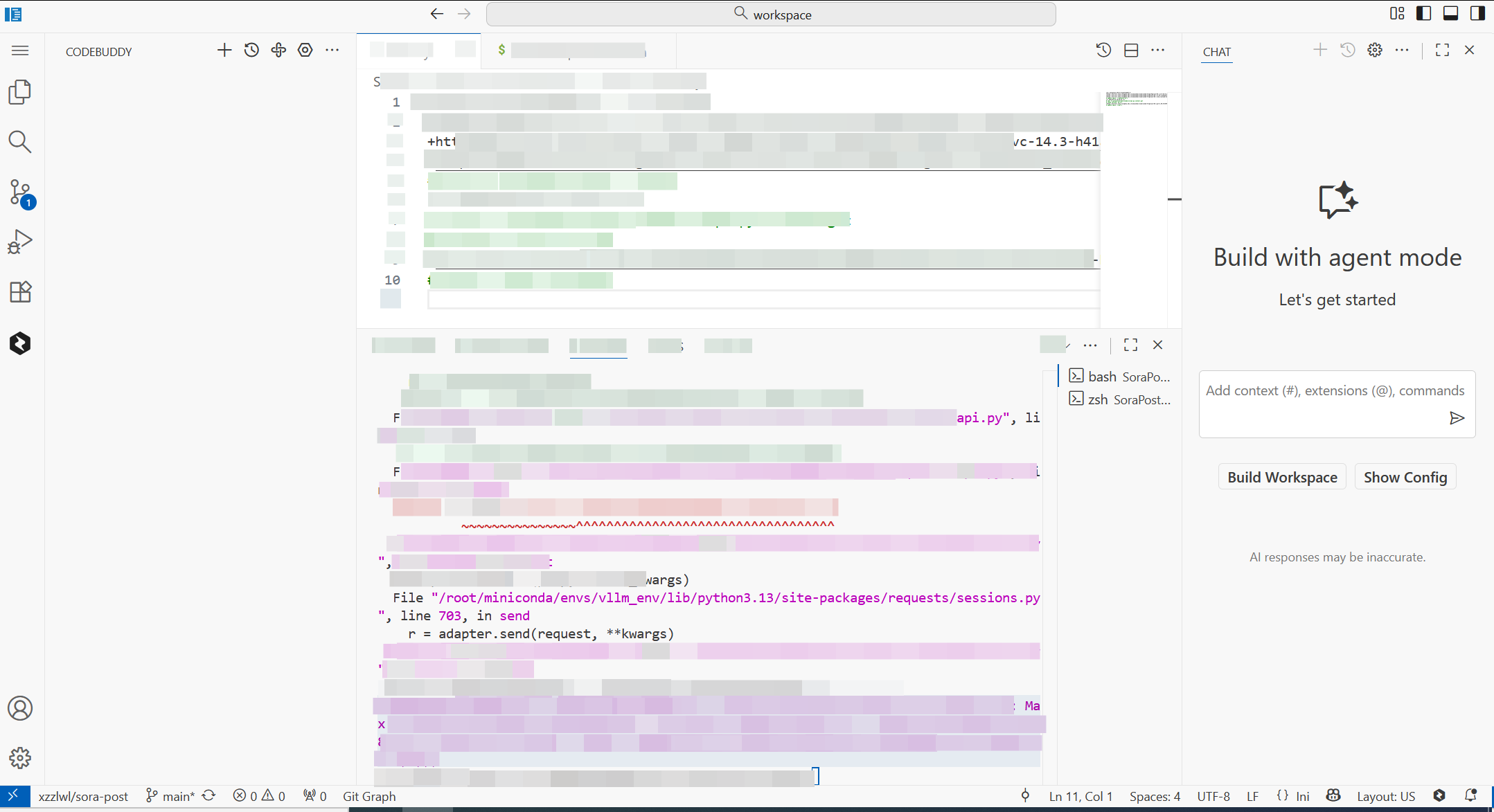Image resolution: width=1494 pixels, height=812 pixels.
Task: Toggle primary side bar visibility
Action: pyautogui.click(x=1424, y=13)
